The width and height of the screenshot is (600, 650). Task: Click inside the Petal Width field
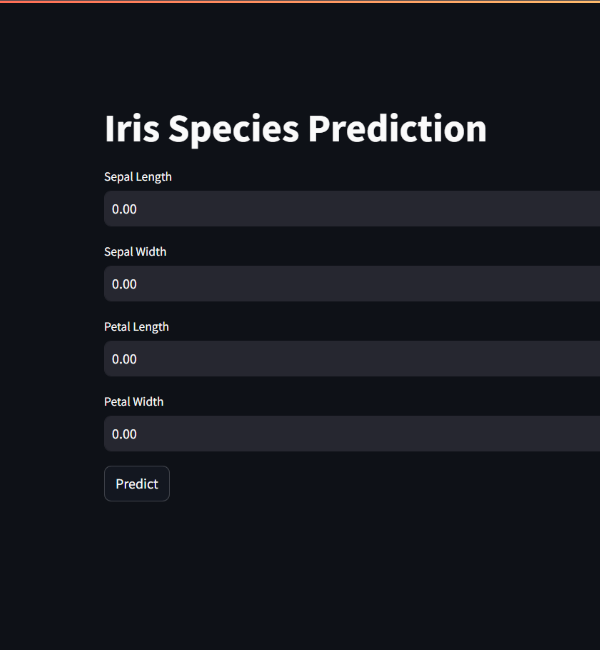(352, 434)
